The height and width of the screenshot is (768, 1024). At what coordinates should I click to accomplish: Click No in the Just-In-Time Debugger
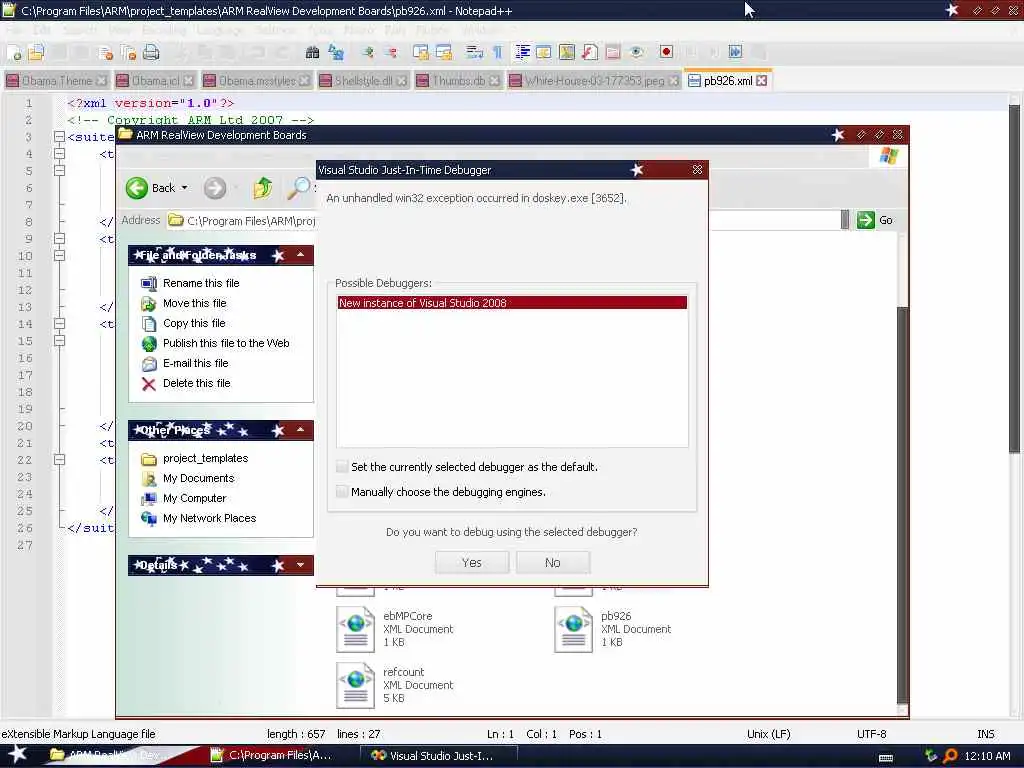552,562
